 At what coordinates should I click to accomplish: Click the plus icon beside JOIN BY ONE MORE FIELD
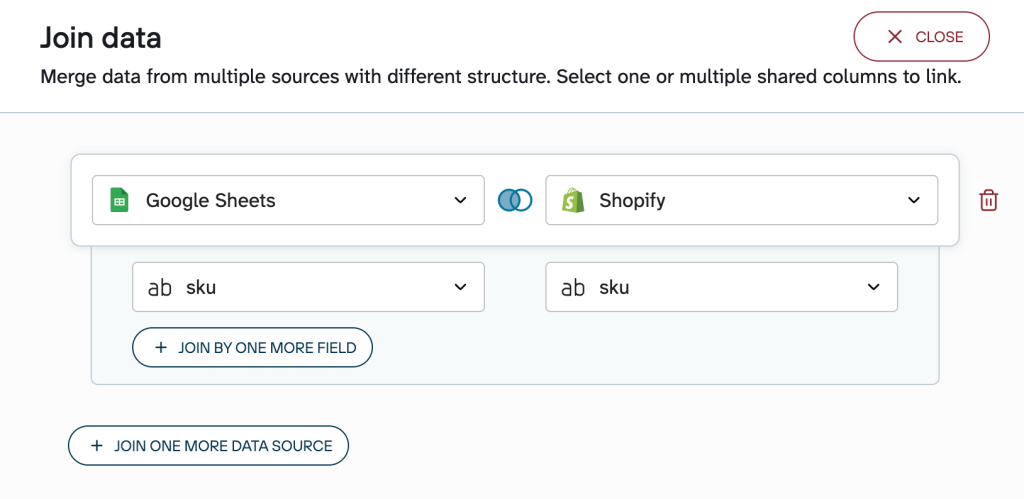(x=161, y=348)
